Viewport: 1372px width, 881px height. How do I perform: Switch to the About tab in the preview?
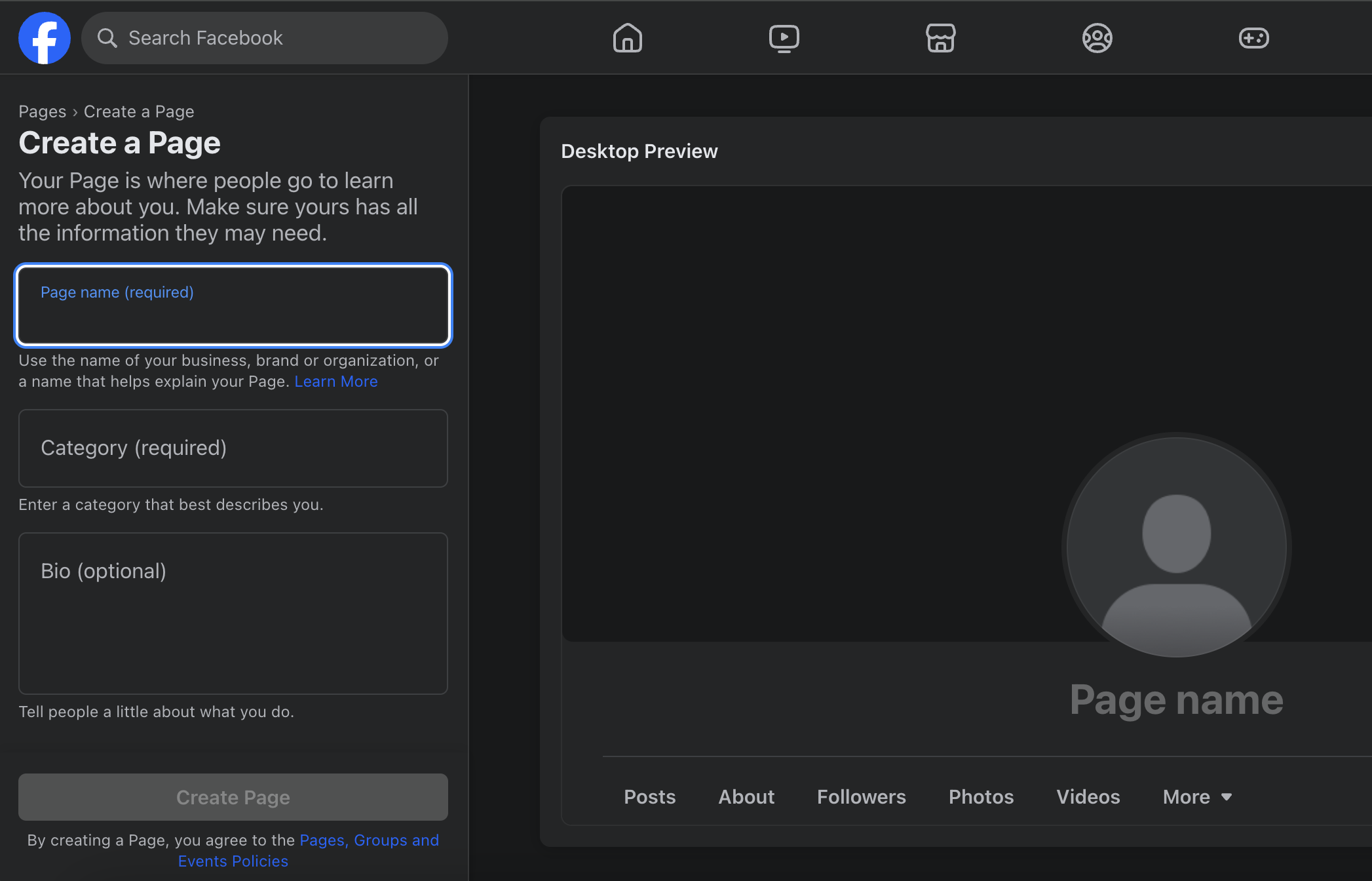click(x=746, y=796)
